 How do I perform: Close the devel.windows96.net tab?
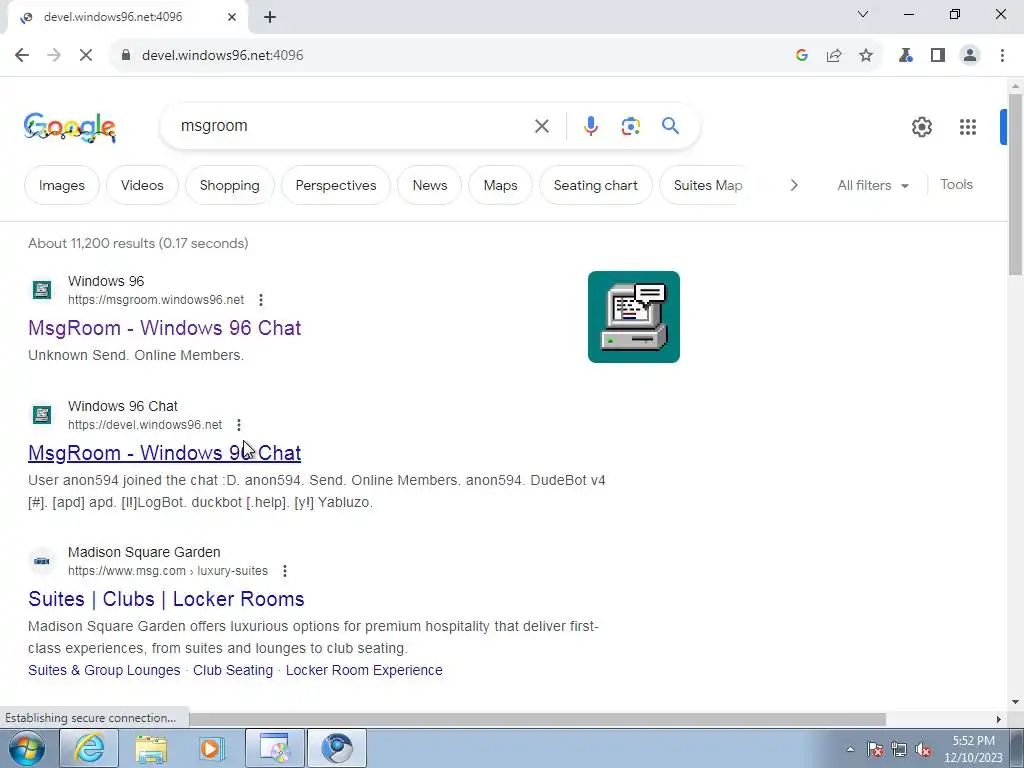tap(232, 17)
